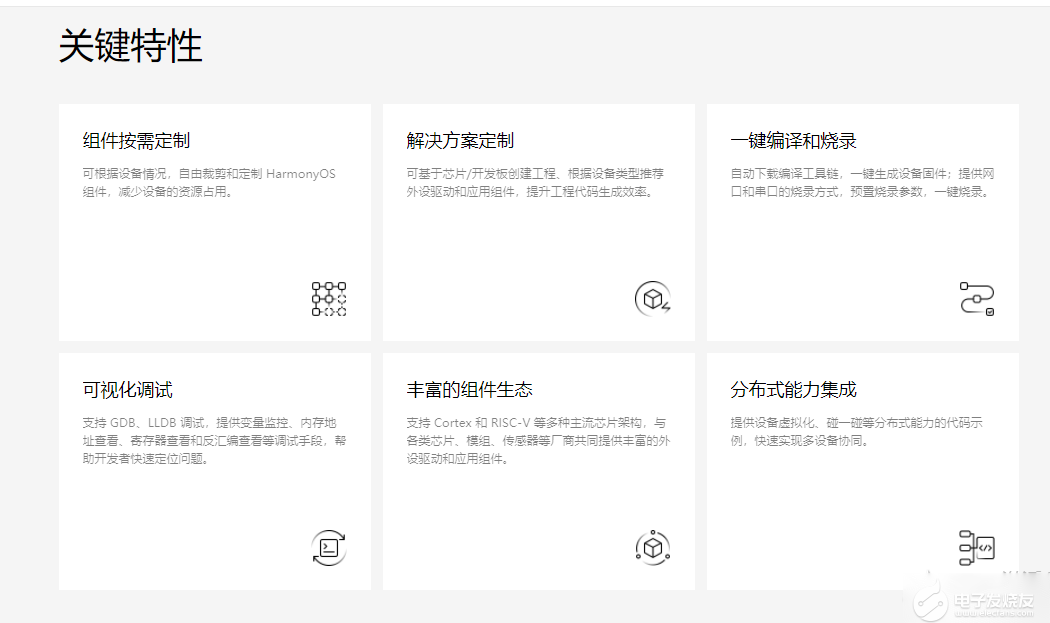1050x623 pixels.
Task: Click the terminal refresh icon in 可视化调试 card
Action: point(329,548)
